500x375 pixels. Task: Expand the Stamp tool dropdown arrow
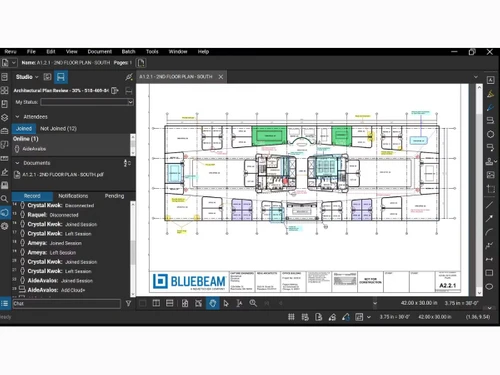pos(496,162)
